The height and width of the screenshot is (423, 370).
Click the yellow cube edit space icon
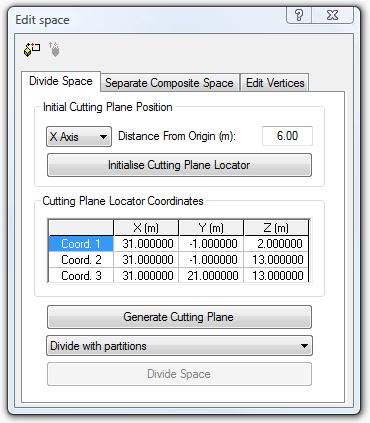[x=32, y=50]
